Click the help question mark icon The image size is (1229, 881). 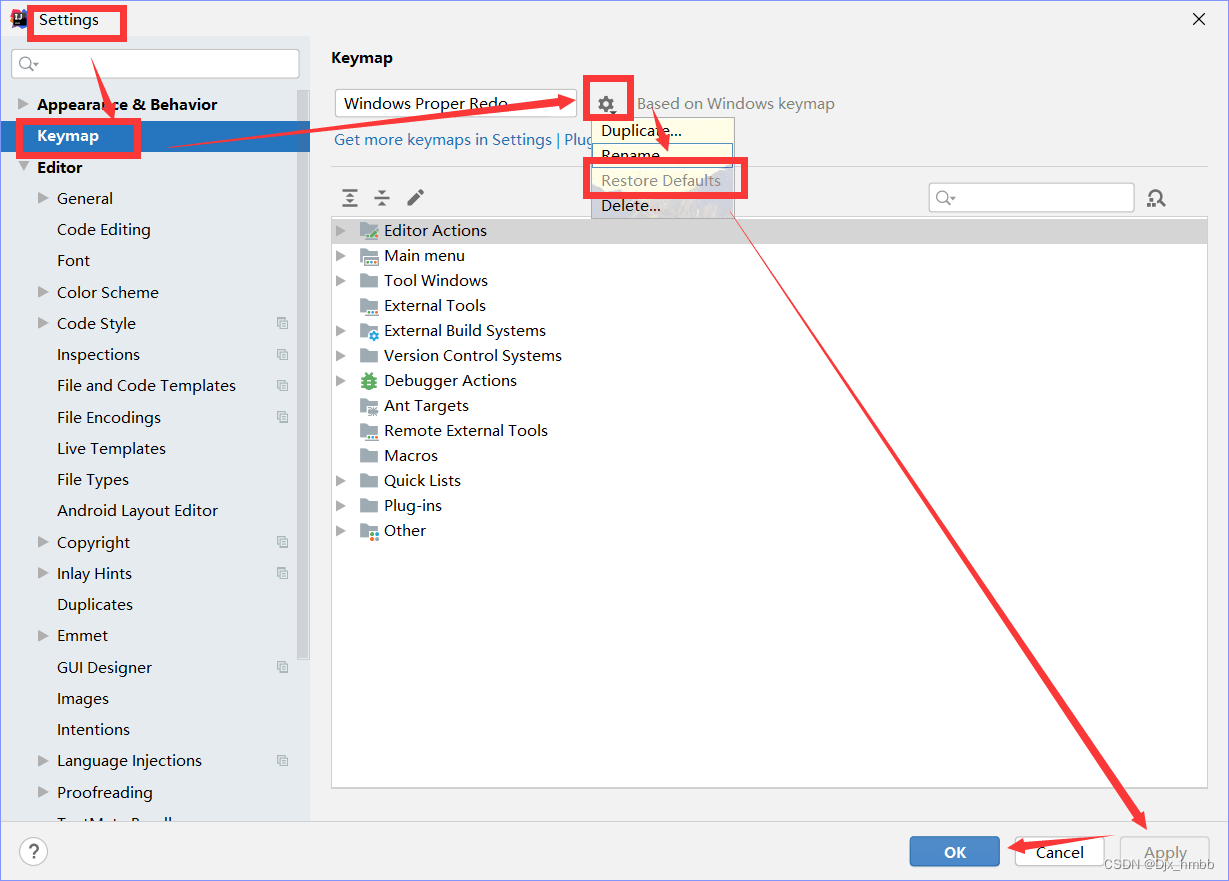[33, 852]
